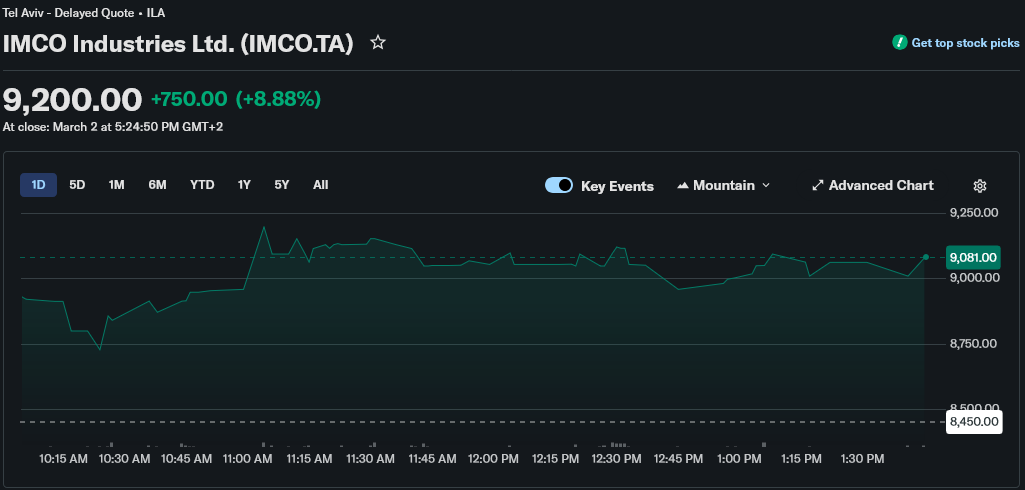Click the chart endpoint dot at latest price
1025x490 pixels.
click(926, 257)
